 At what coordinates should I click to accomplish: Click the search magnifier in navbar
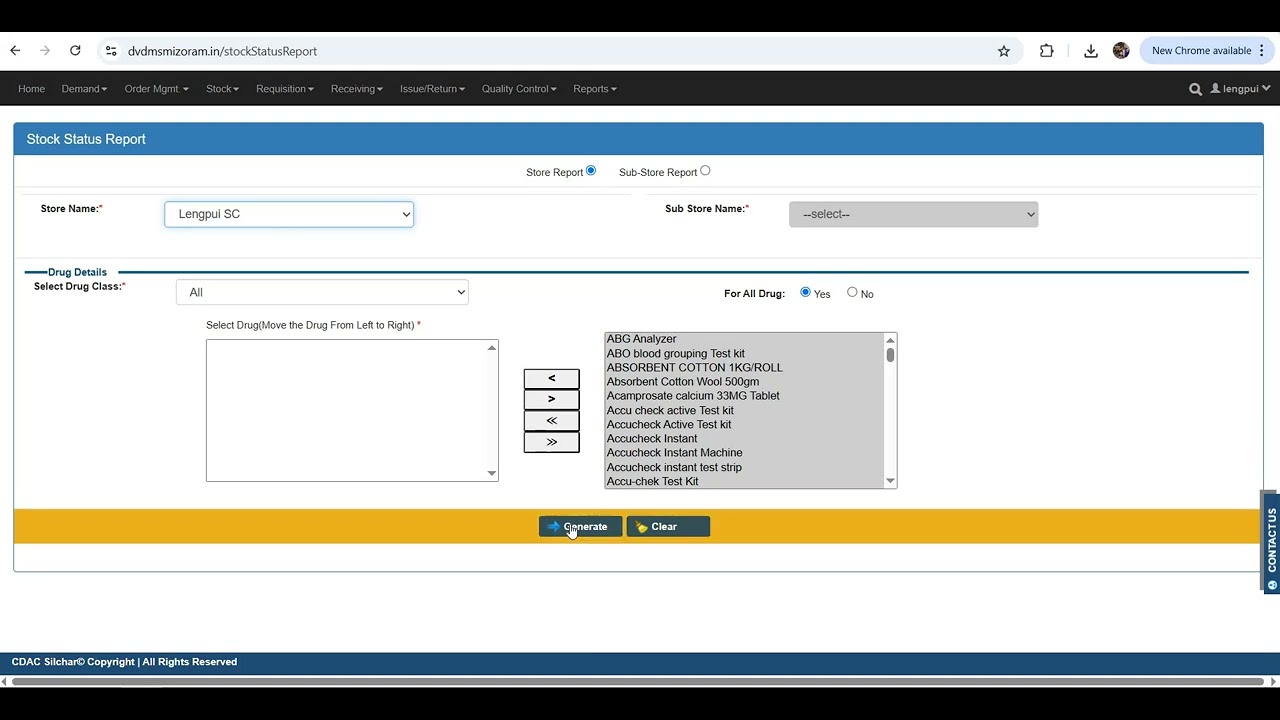click(1195, 89)
